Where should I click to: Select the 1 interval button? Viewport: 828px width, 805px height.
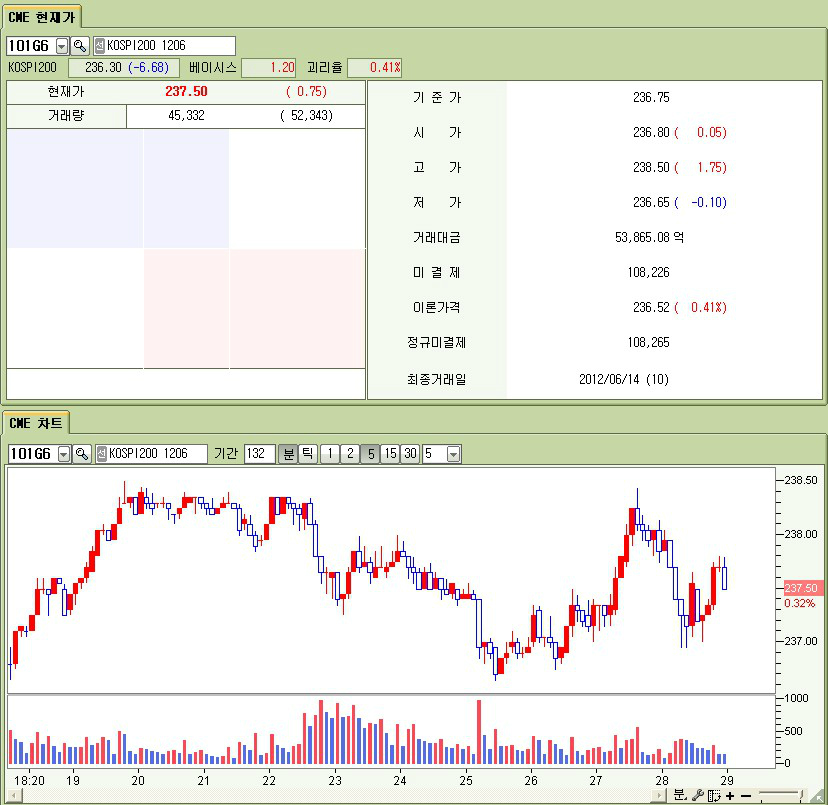pyautogui.click(x=330, y=454)
